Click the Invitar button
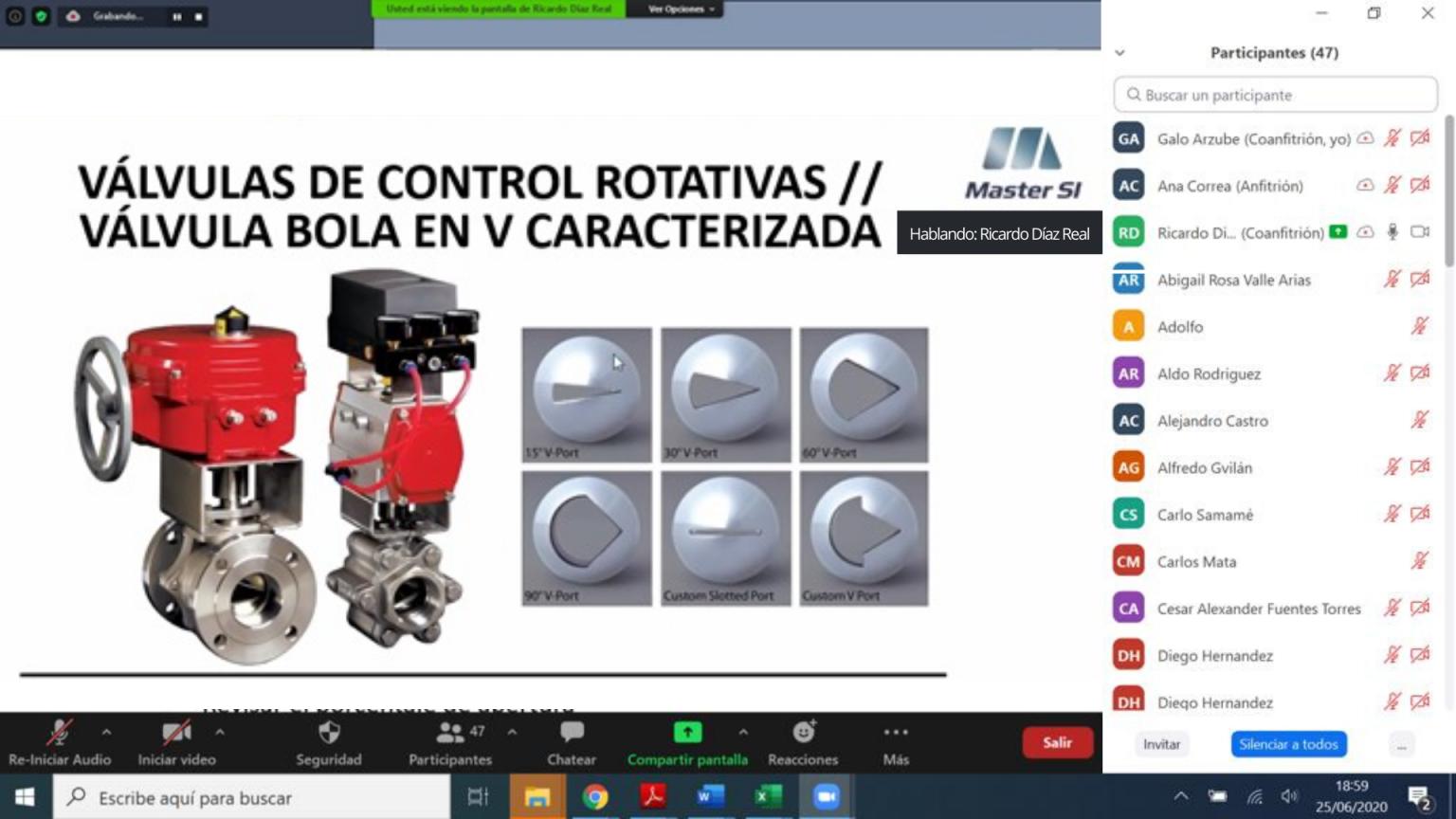Image resolution: width=1456 pixels, height=819 pixels. click(x=1161, y=744)
